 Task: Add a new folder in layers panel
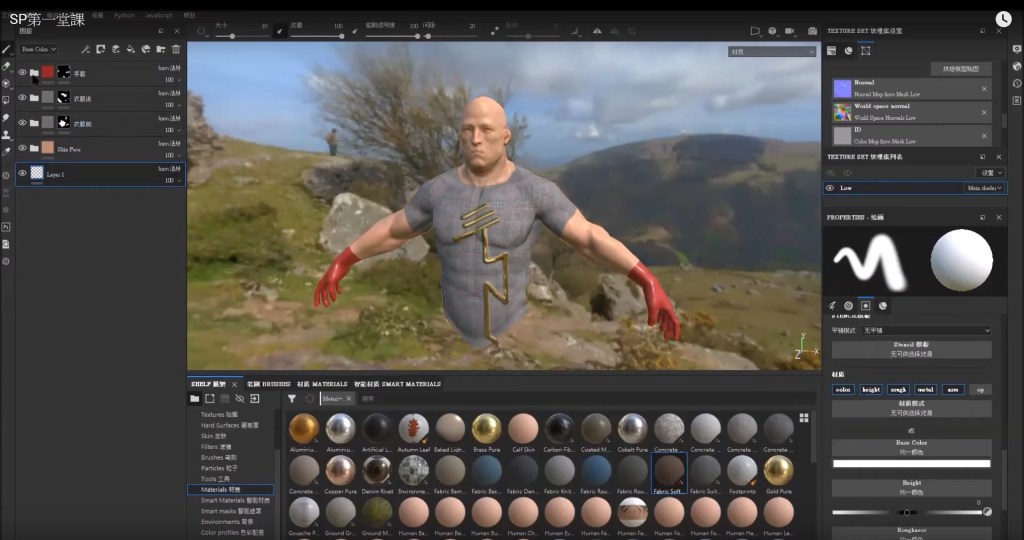coord(161,48)
